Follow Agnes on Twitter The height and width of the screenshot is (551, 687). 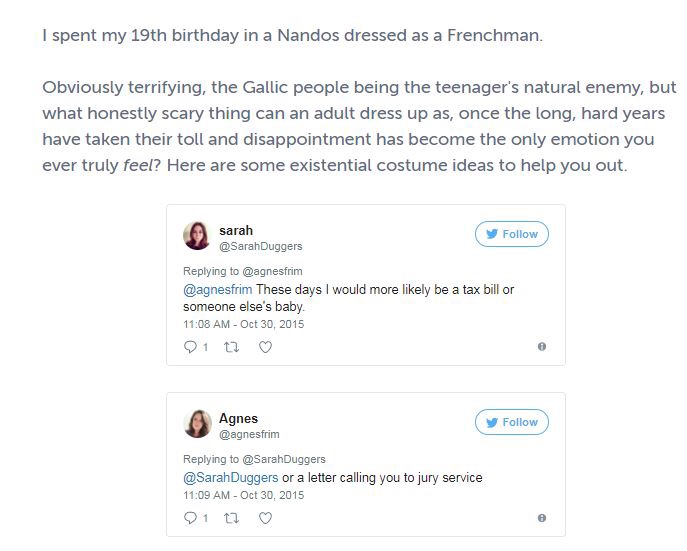pos(511,422)
